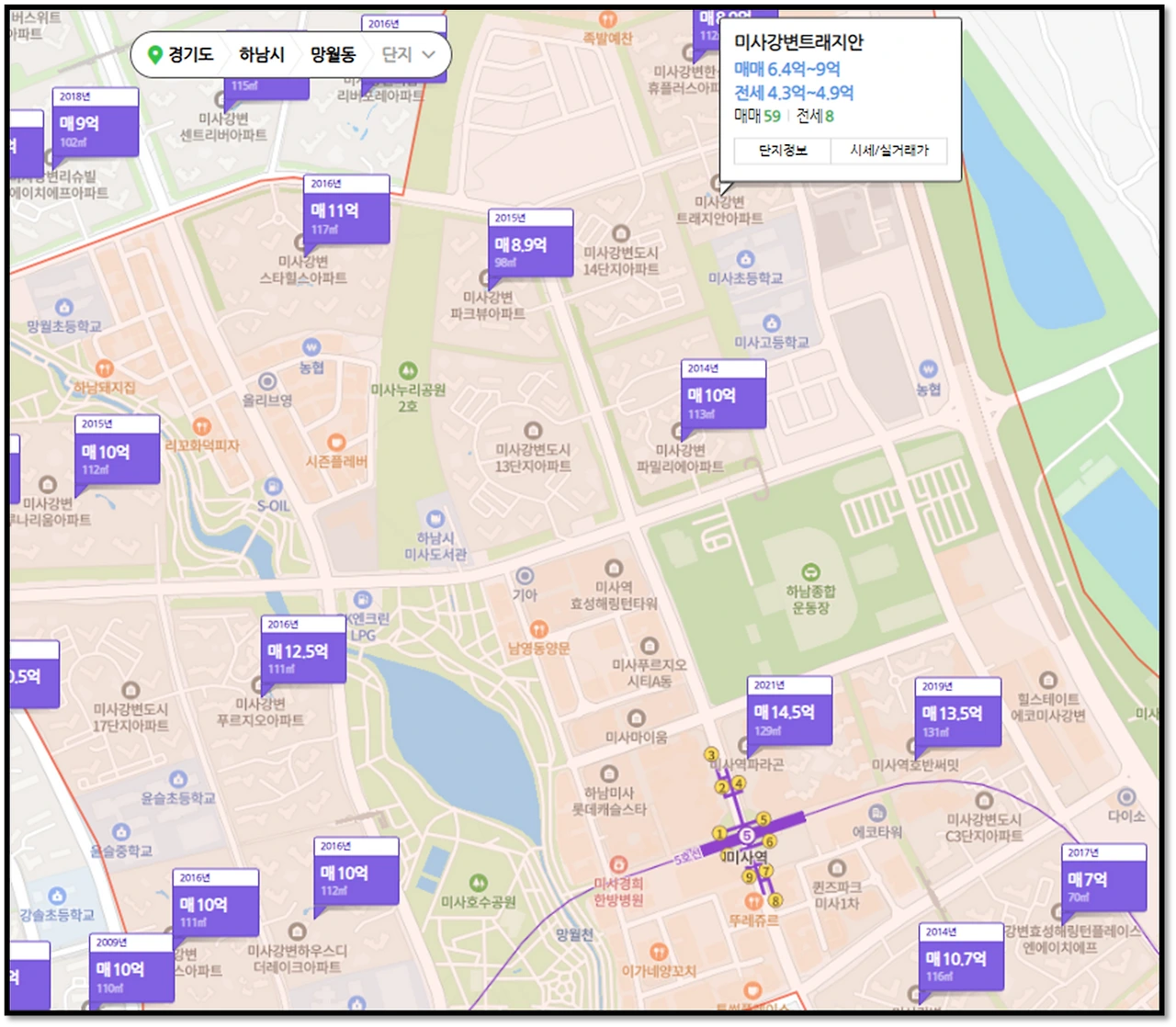The height and width of the screenshot is (1027, 1176).
Task: Click the 힐스테이트 에코미사강변 building icon
Action: [x=1048, y=681]
